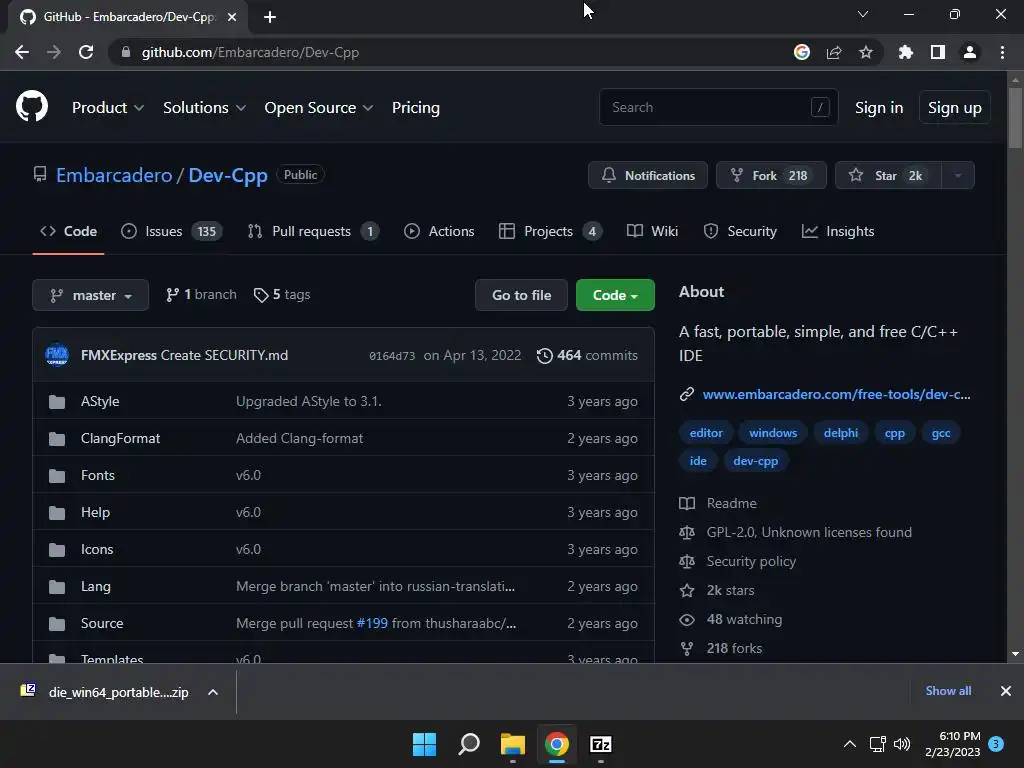Click the AStyle folder icon
Image resolution: width=1024 pixels, height=768 pixels.
click(57, 401)
